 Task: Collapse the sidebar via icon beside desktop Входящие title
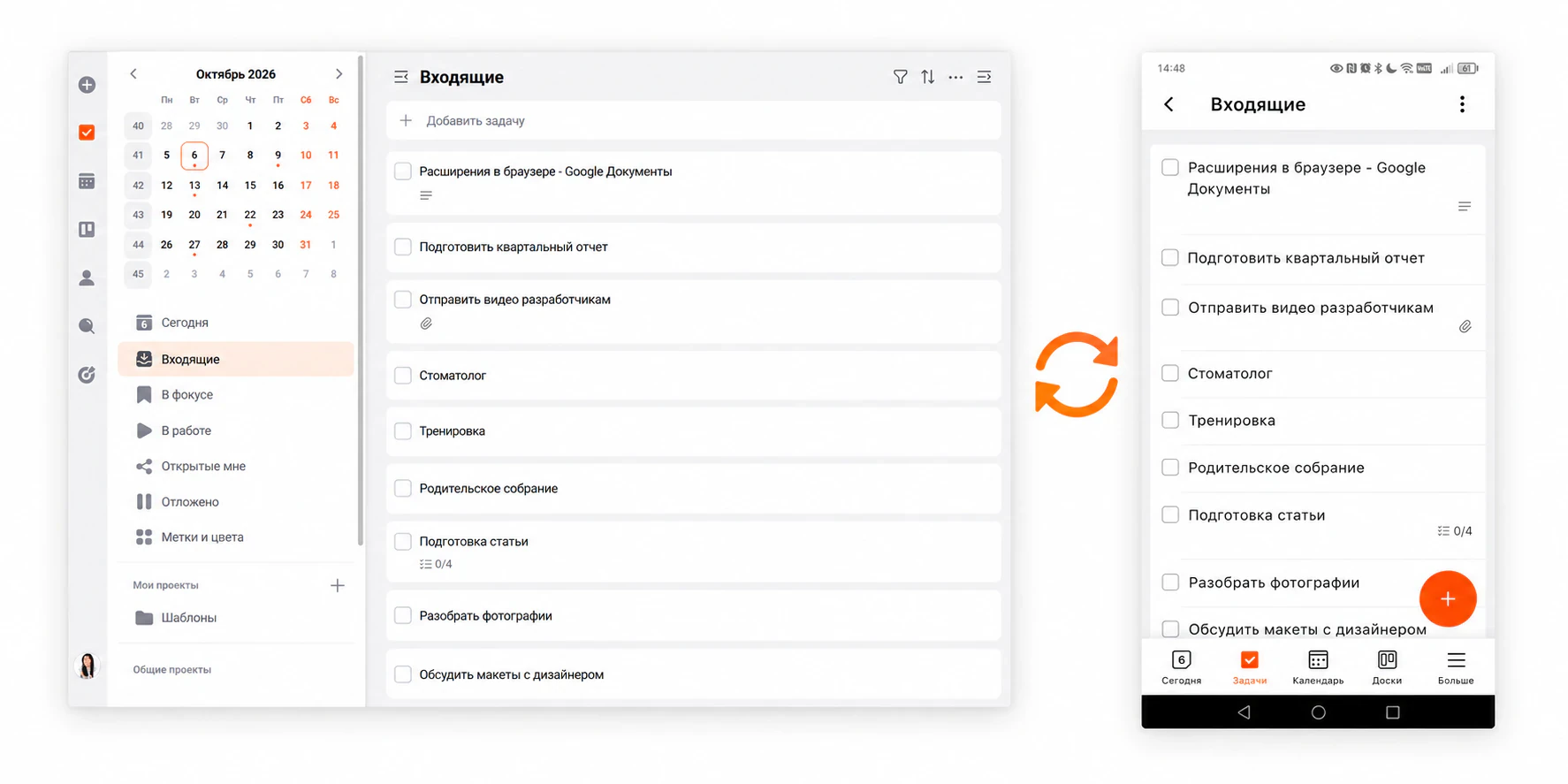[401, 77]
